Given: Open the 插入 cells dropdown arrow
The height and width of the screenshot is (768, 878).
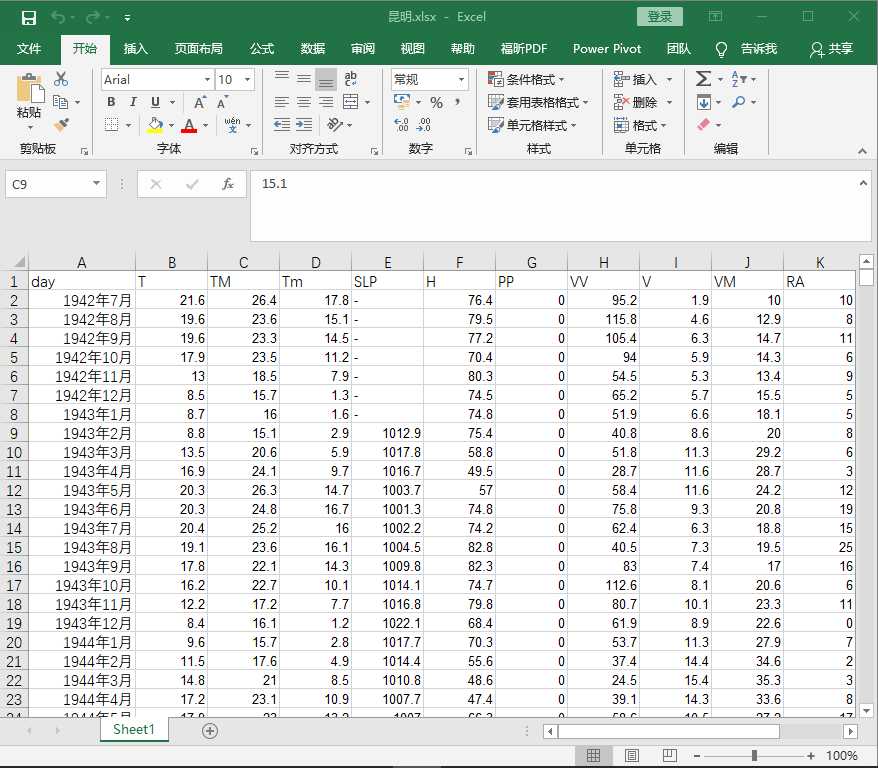Looking at the screenshot, I should tap(669, 79).
